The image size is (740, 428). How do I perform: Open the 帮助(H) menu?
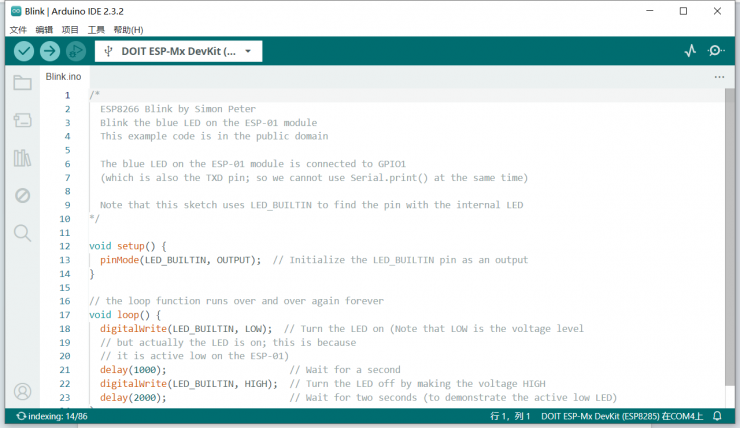pyautogui.click(x=128, y=30)
